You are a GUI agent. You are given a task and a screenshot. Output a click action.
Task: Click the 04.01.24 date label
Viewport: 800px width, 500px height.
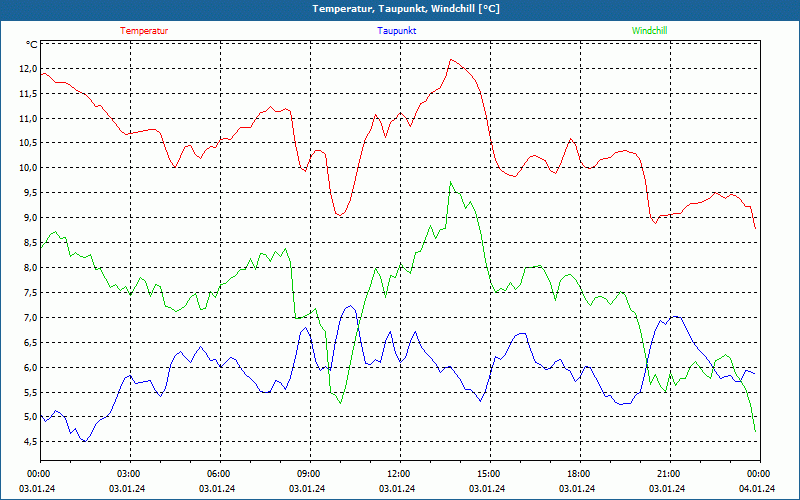coord(757,488)
